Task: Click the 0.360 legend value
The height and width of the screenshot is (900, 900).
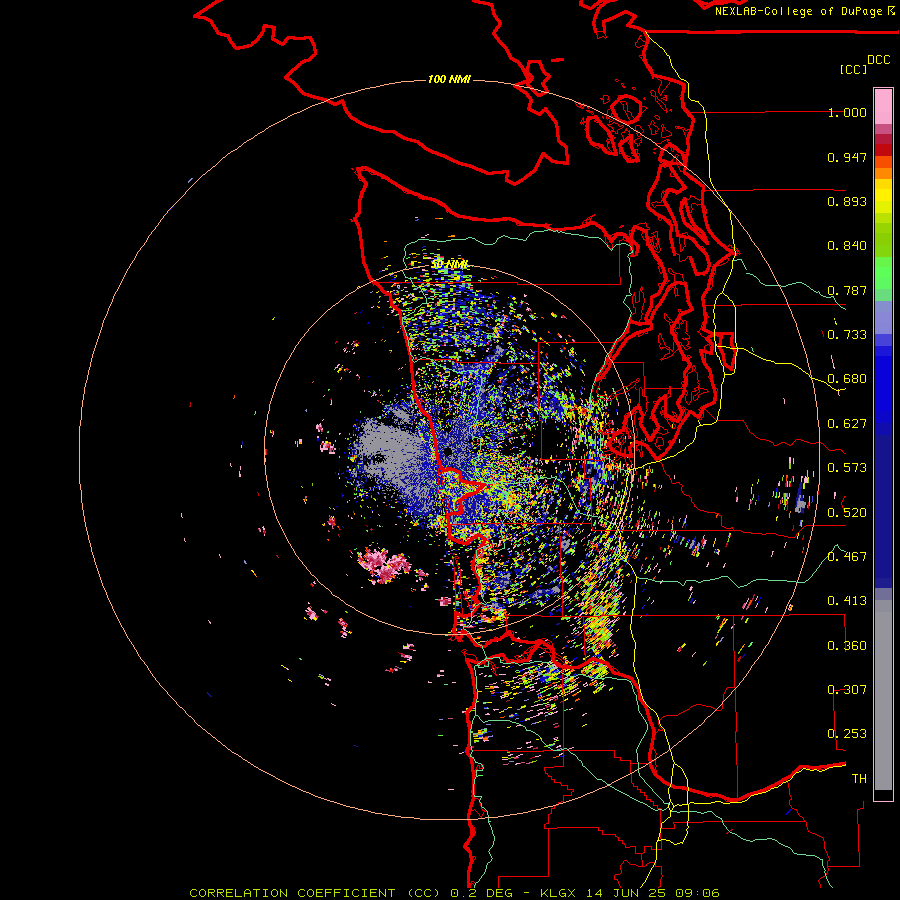Action: coord(847,645)
